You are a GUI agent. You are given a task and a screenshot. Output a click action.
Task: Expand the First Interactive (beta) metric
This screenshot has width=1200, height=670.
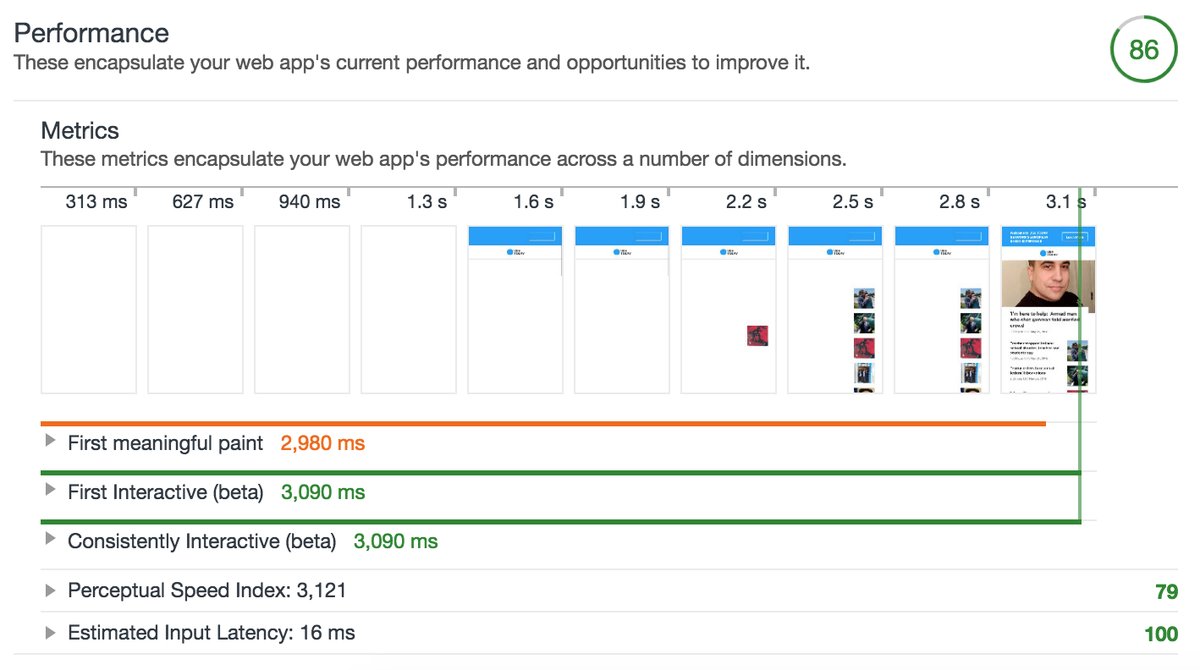tap(51, 491)
